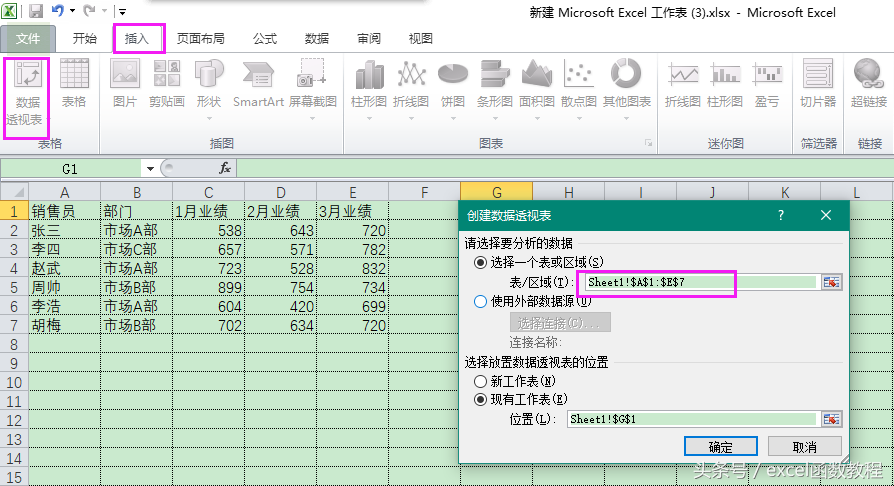894x486 pixels.
Task: Open the Name Box dropdown arrow
Action: [x=150, y=169]
